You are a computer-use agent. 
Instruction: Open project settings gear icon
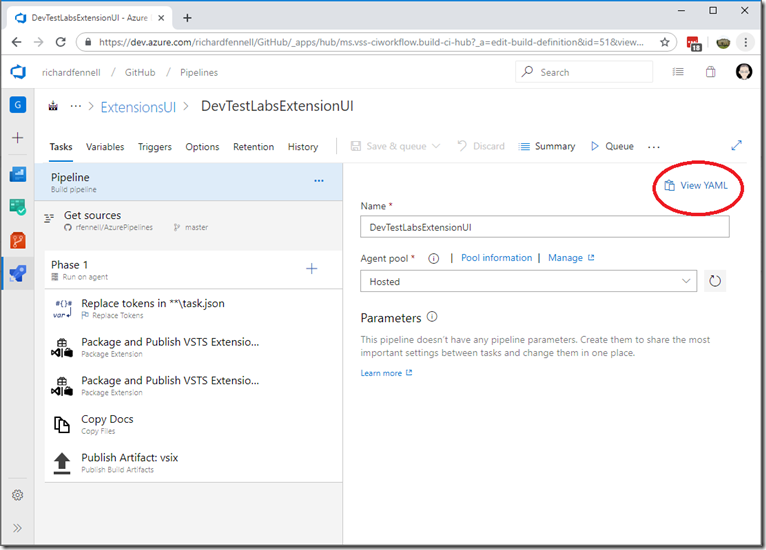[18, 495]
